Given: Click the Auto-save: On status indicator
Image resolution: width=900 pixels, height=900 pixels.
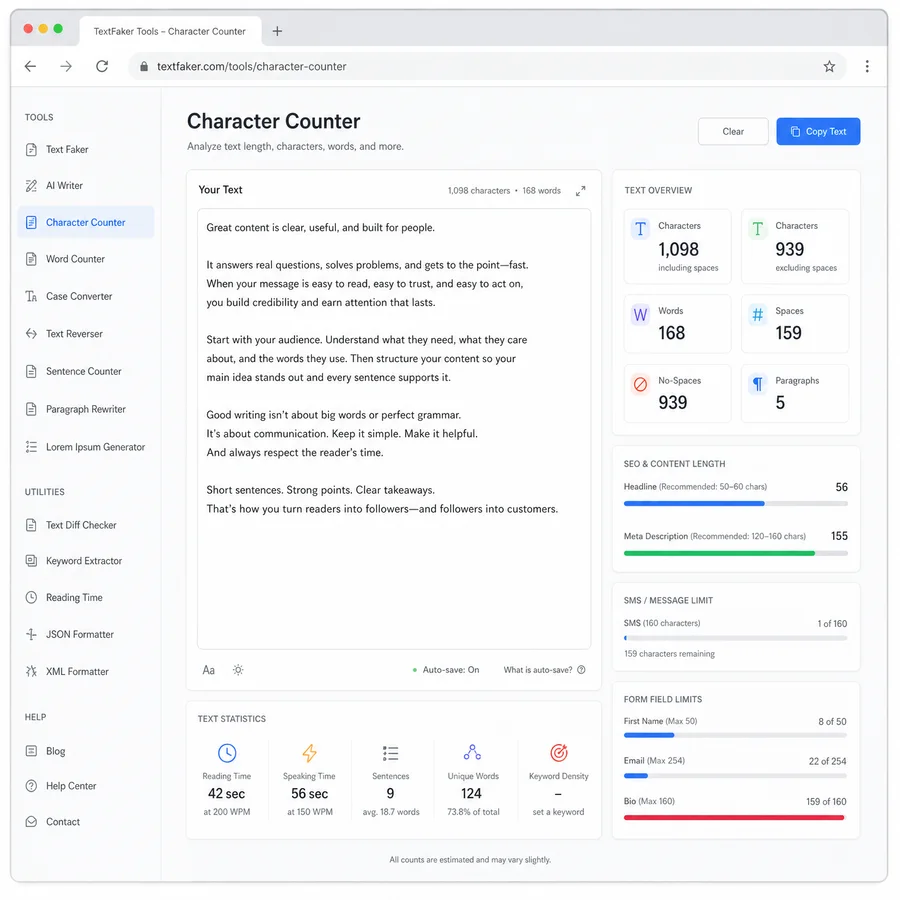Looking at the screenshot, I should pyautogui.click(x=445, y=670).
